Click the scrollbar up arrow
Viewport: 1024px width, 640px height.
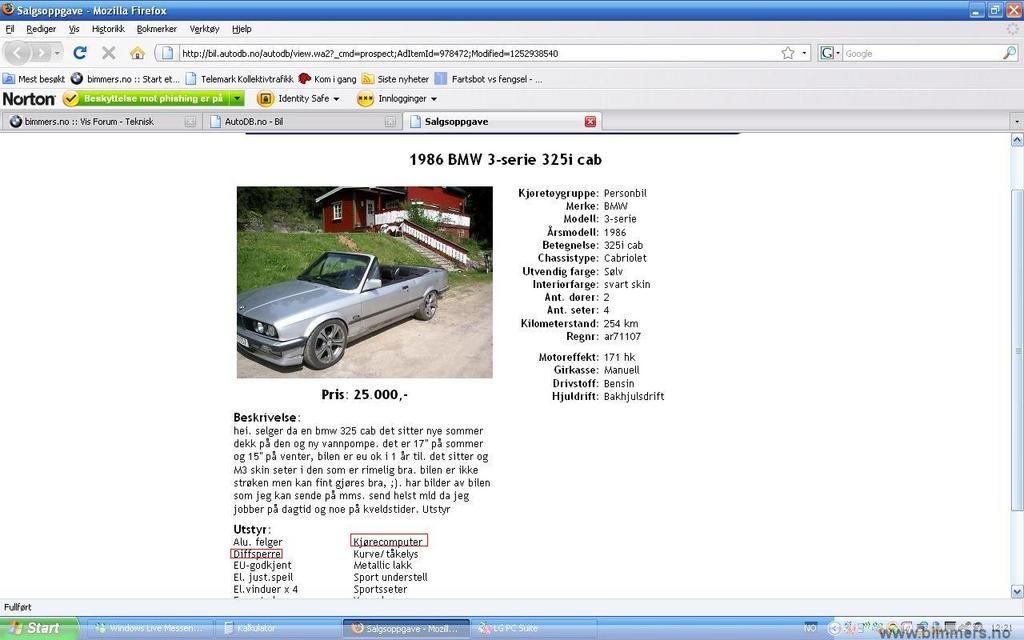pos(1017,139)
